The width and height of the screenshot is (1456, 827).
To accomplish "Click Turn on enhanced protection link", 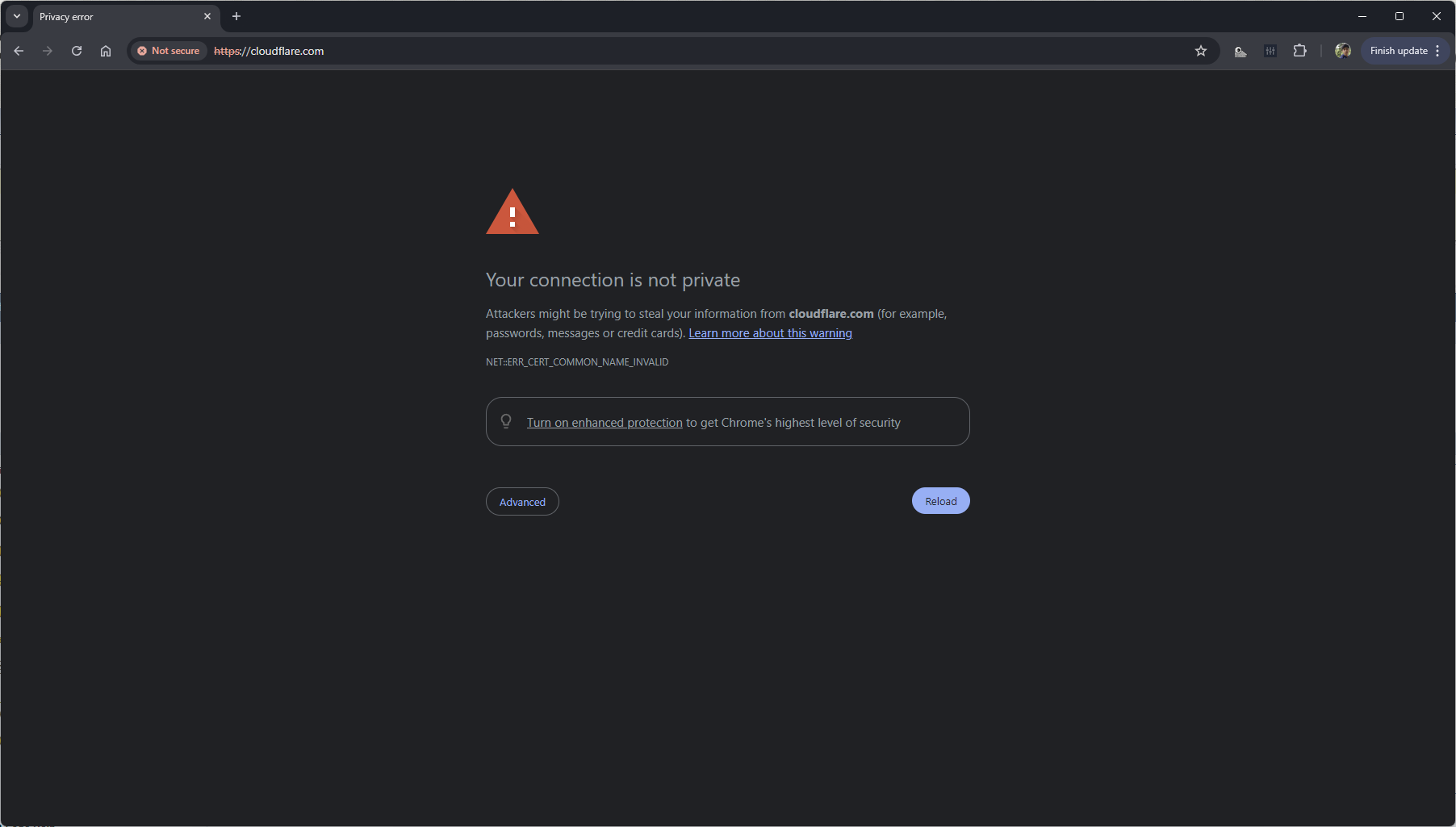I will (605, 423).
